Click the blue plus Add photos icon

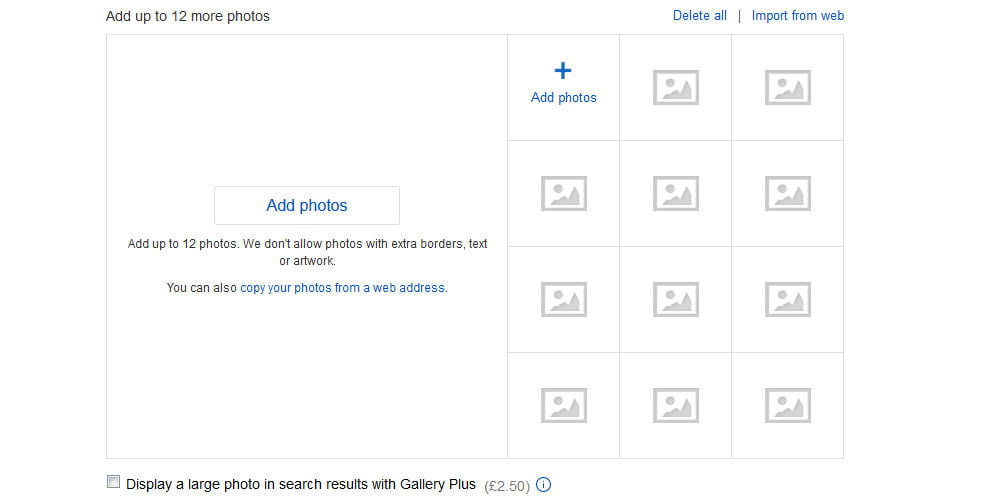tap(562, 70)
